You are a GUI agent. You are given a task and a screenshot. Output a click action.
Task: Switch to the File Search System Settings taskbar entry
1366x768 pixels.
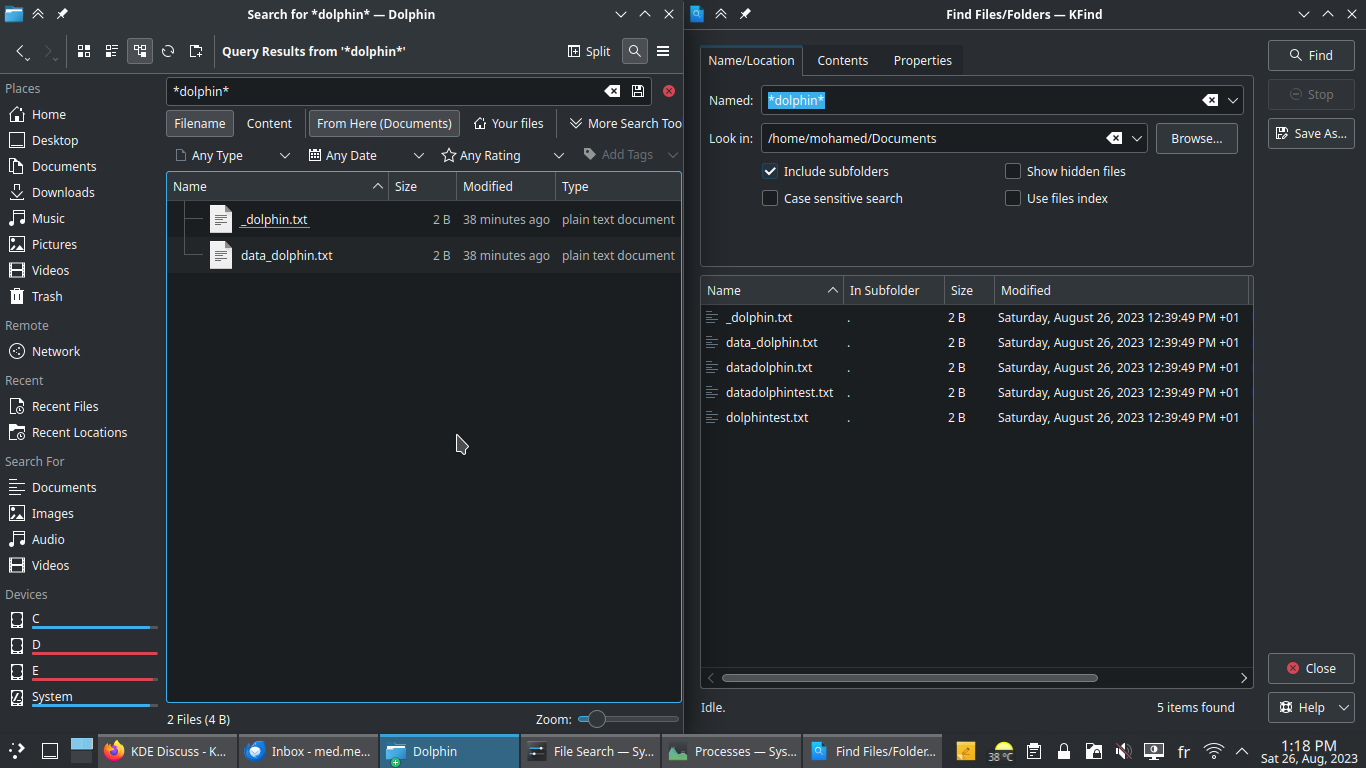pyautogui.click(x=590, y=751)
